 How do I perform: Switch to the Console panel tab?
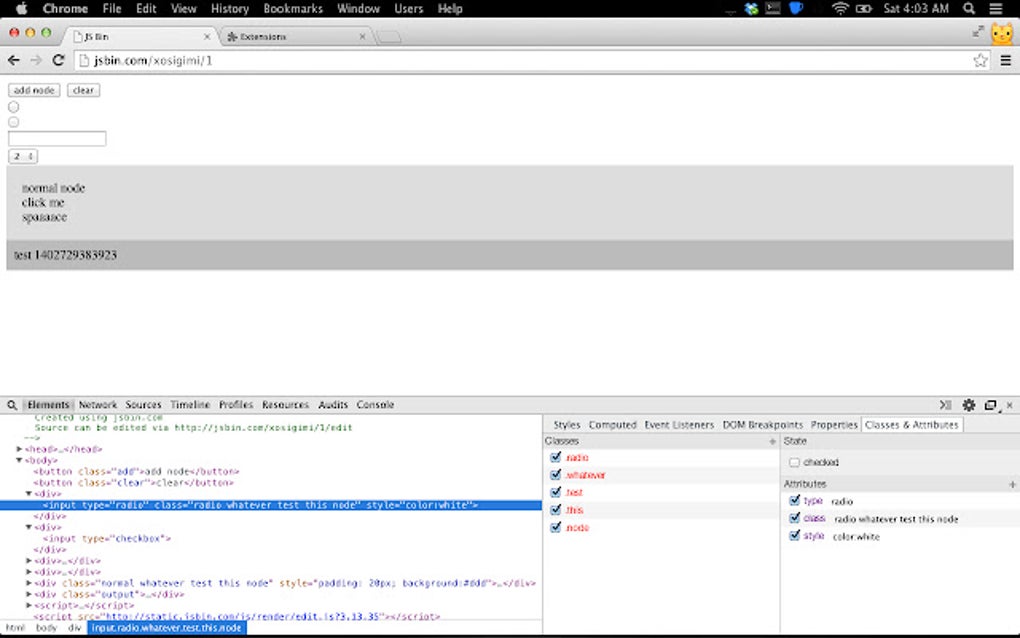click(x=375, y=405)
